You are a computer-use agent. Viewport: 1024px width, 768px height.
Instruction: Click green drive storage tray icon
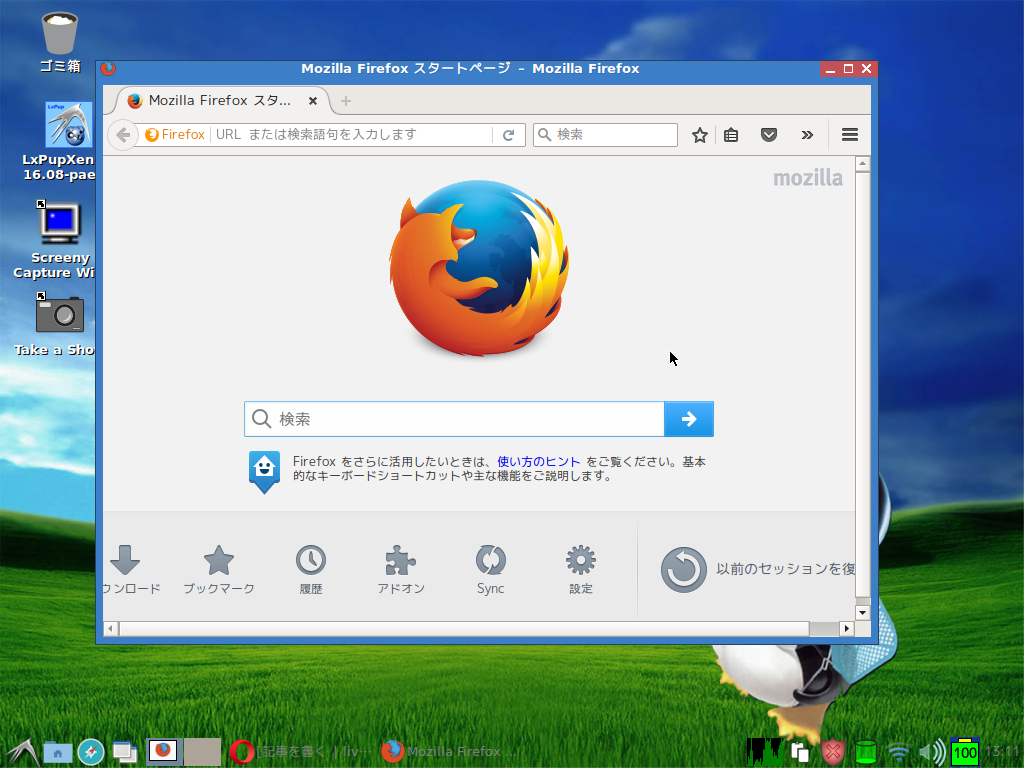(x=866, y=752)
